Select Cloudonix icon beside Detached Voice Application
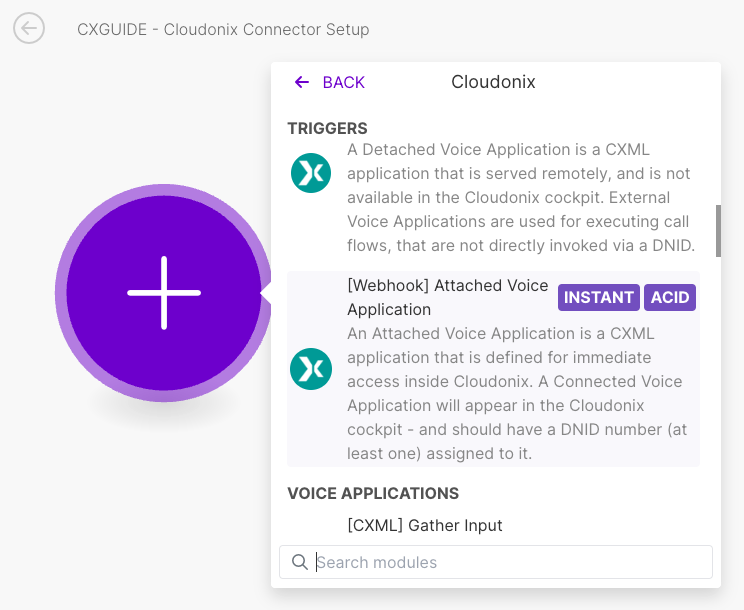This screenshot has width=744, height=610. 310,173
